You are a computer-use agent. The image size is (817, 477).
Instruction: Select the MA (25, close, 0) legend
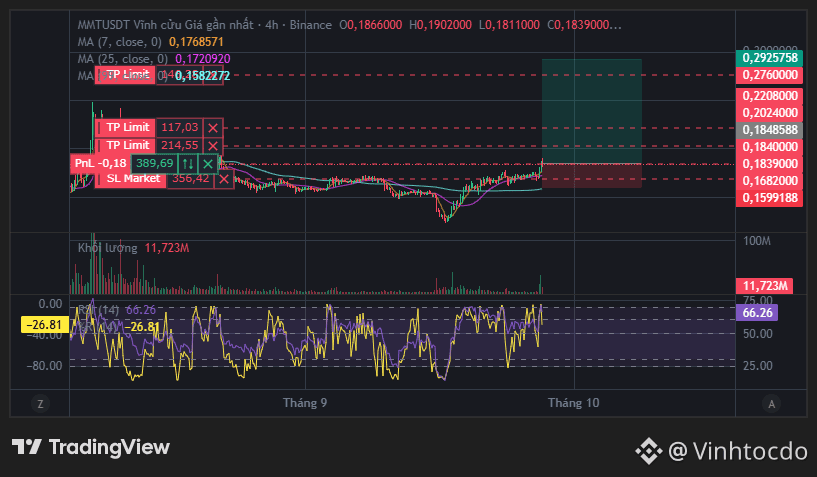[123, 59]
